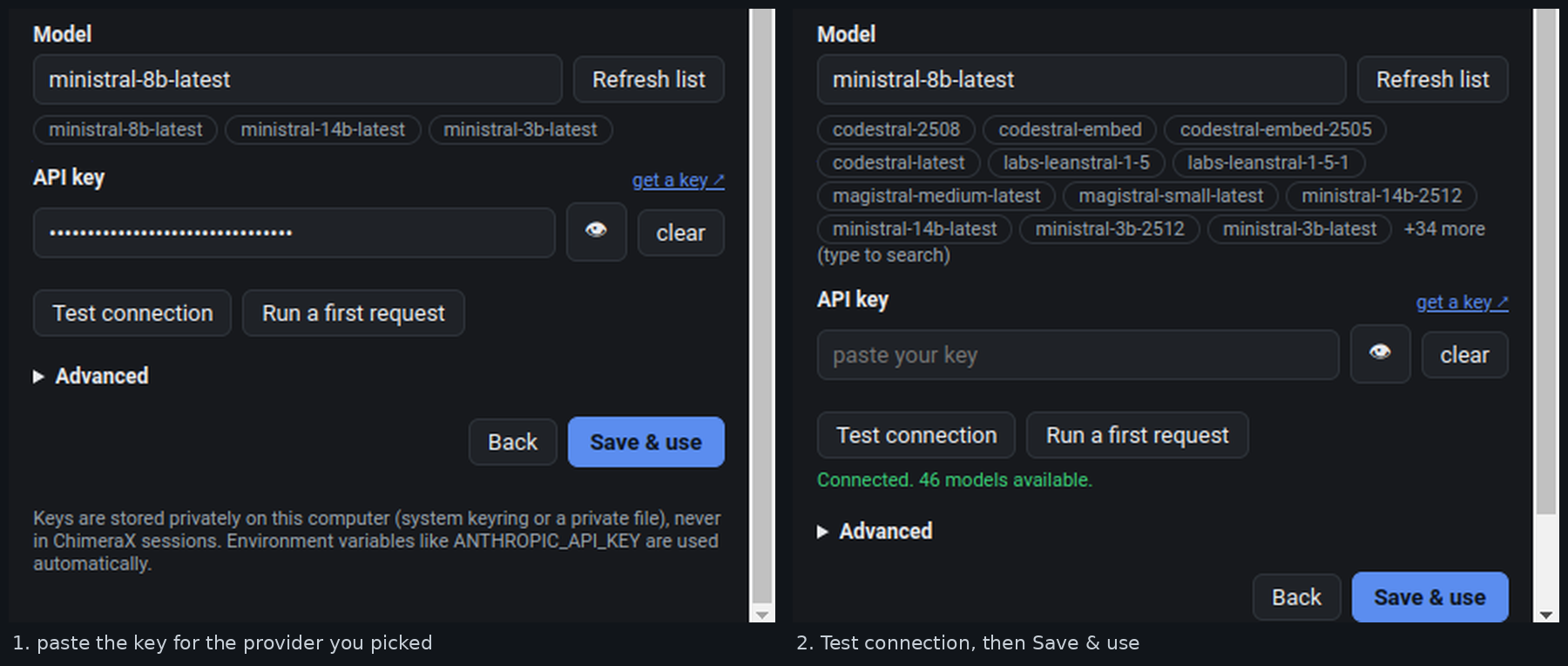Click Refresh list in left panel
Image resolution: width=1568 pixels, height=666 pixels.
coord(649,79)
